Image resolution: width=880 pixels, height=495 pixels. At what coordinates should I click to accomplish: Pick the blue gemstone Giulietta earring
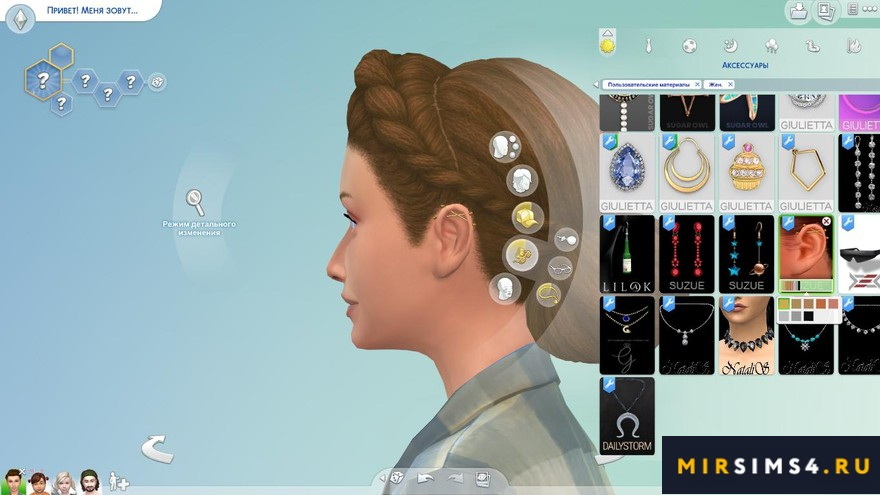coord(627,173)
